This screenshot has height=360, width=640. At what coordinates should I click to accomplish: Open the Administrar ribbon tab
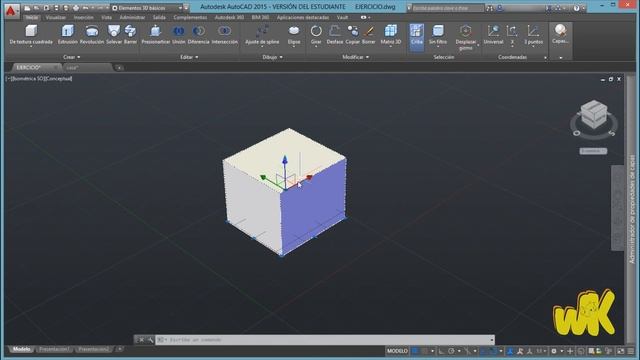click(x=132, y=18)
